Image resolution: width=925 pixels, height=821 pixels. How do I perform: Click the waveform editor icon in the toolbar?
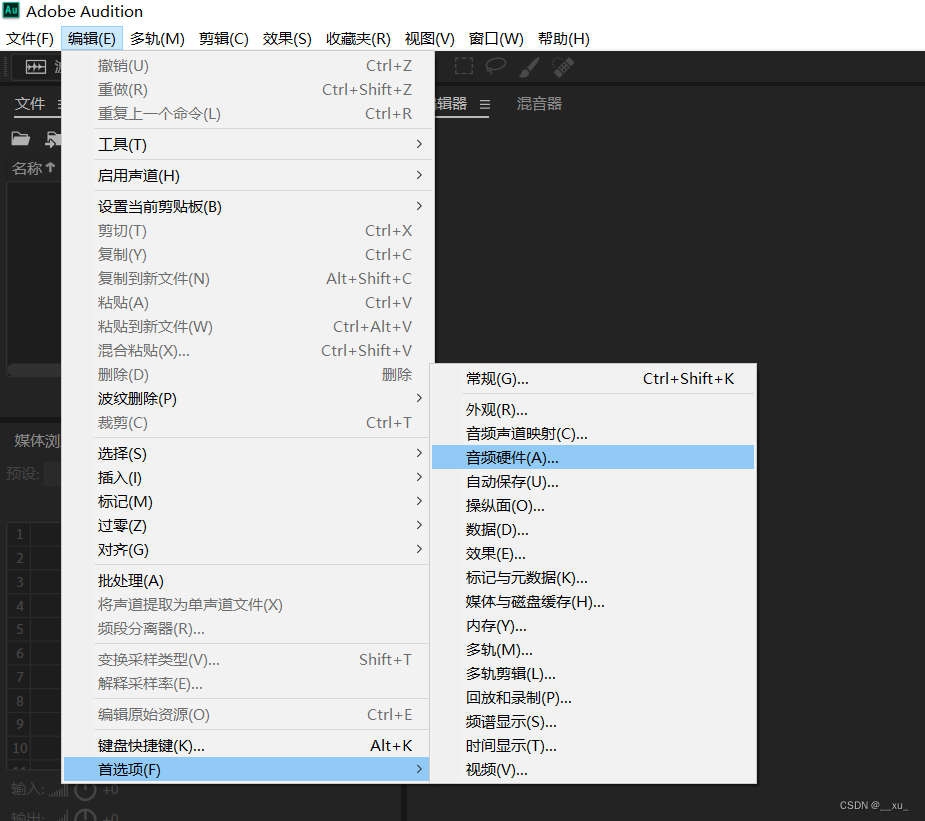(x=35, y=67)
